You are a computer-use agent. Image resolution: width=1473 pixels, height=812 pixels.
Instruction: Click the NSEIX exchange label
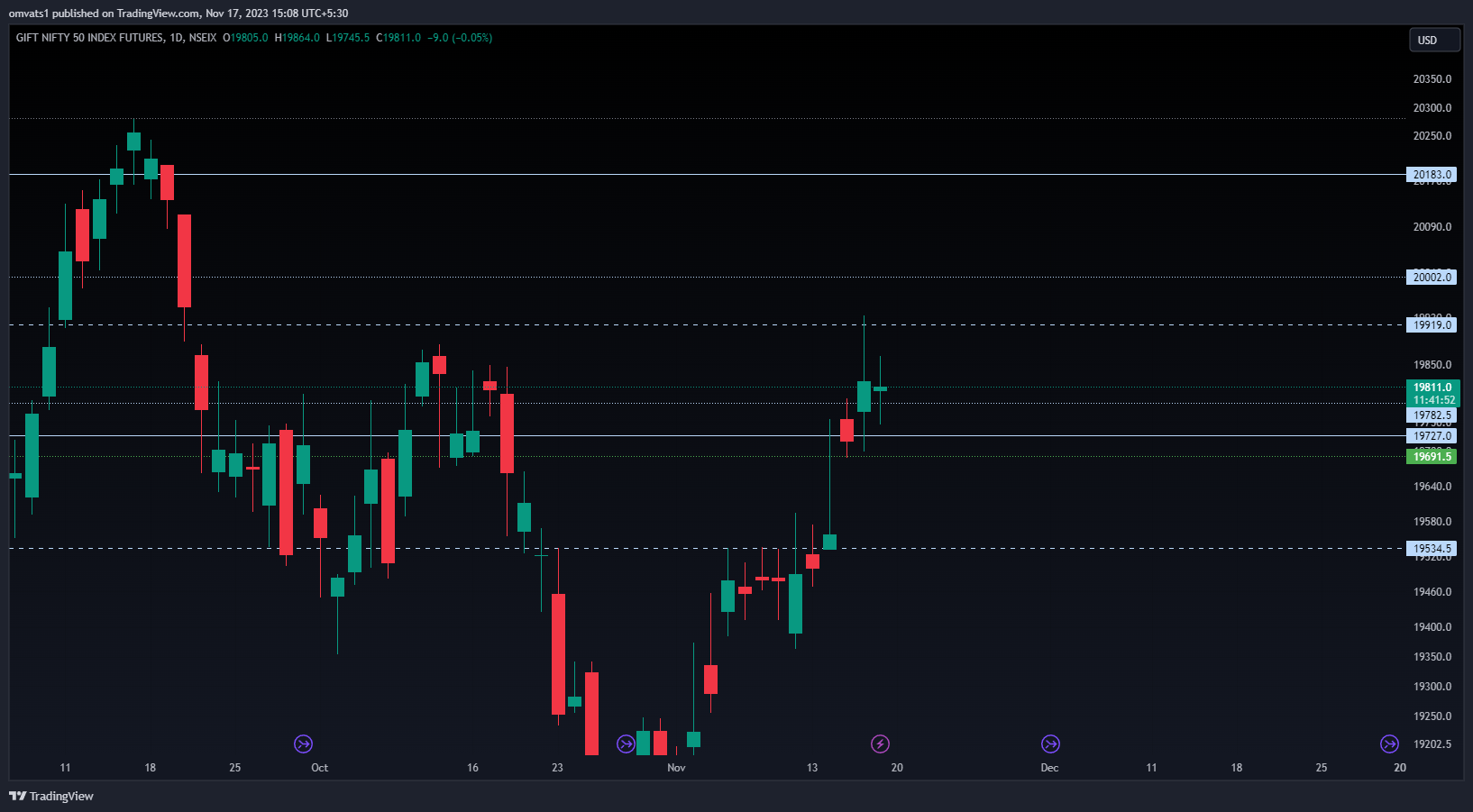[203, 38]
